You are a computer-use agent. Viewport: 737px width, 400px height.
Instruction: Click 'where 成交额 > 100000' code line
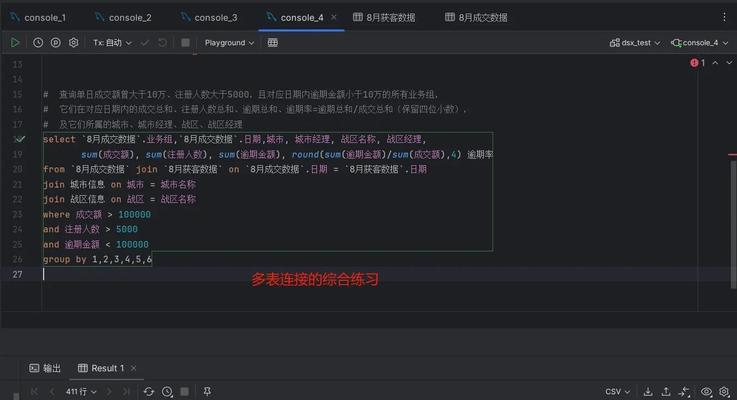pyautogui.click(x=97, y=214)
